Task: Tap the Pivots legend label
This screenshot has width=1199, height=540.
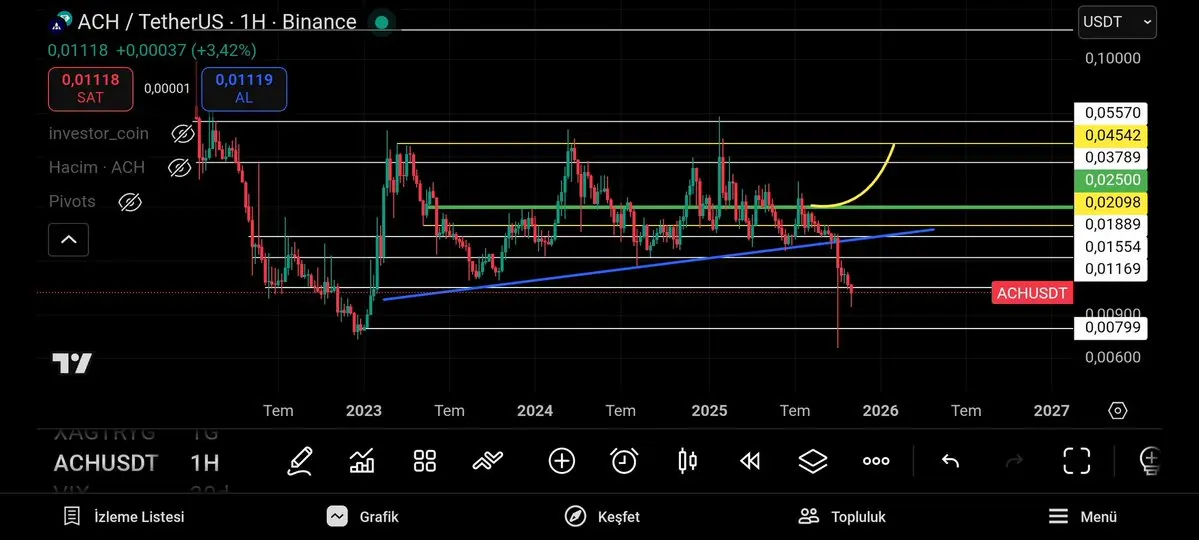Action: point(72,202)
